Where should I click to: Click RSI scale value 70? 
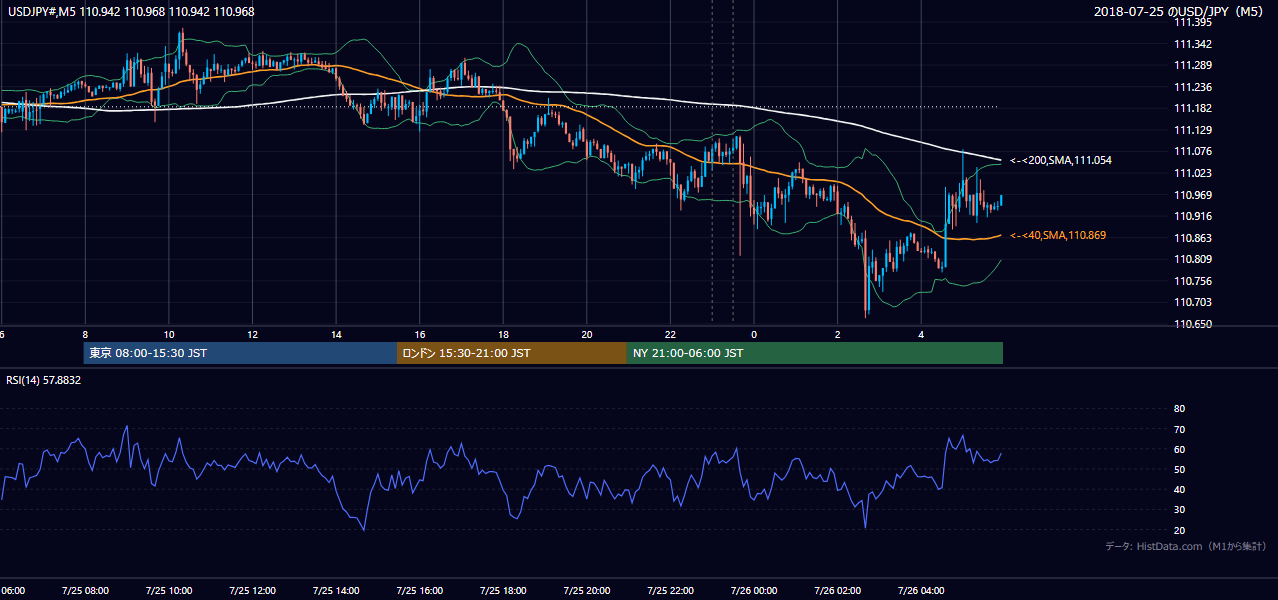(x=1179, y=429)
